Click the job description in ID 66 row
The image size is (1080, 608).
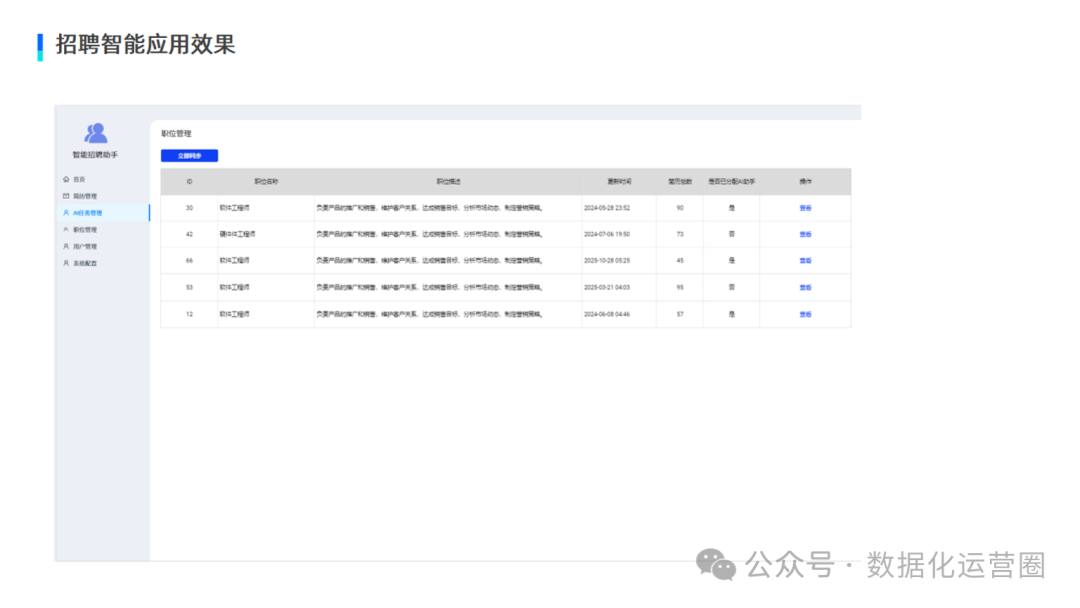[x=430, y=261]
